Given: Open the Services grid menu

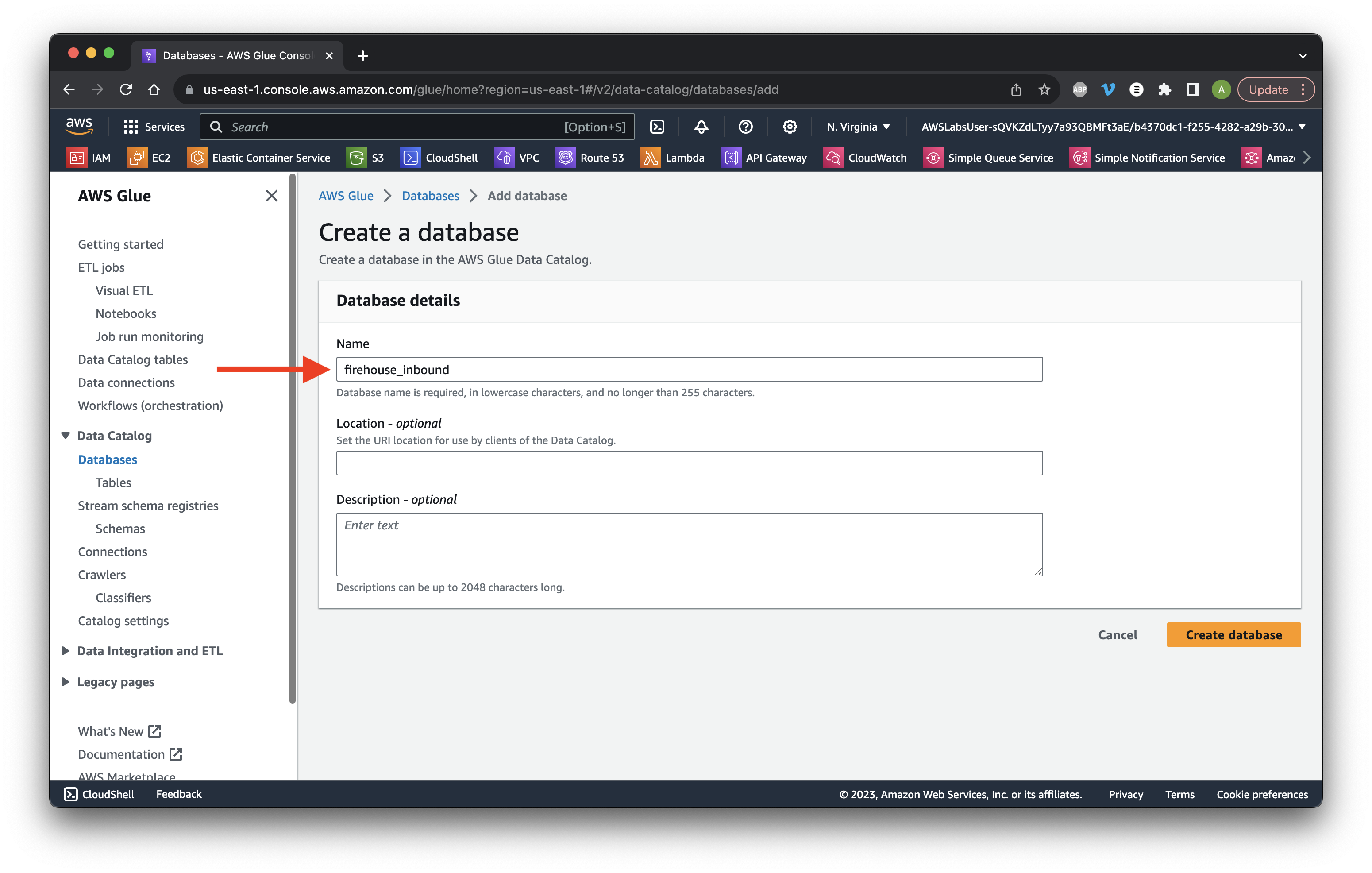Looking at the screenshot, I should pyautogui.click(x=154, y=127).
